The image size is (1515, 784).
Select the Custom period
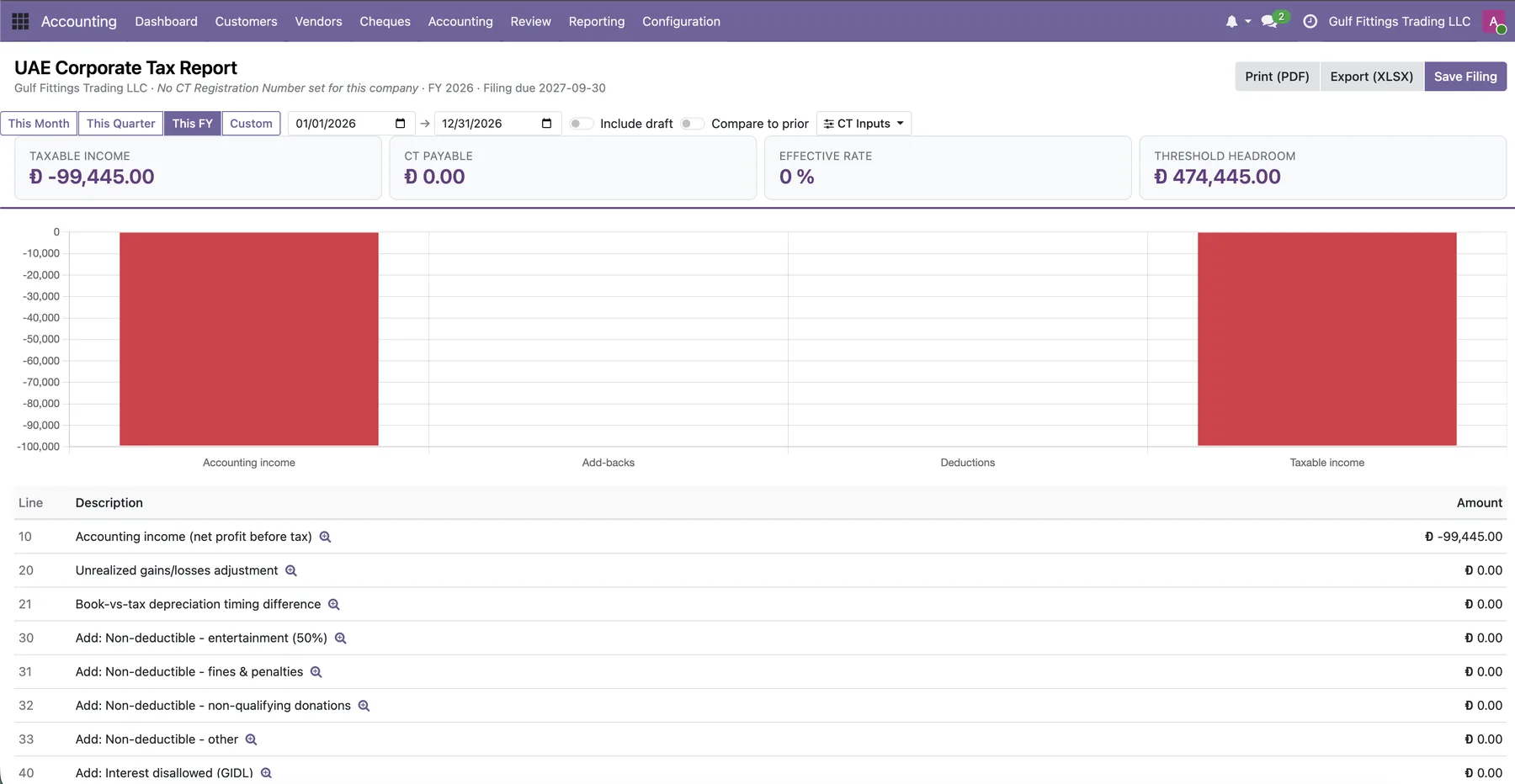pyautogui.click(x=251, y=124)
